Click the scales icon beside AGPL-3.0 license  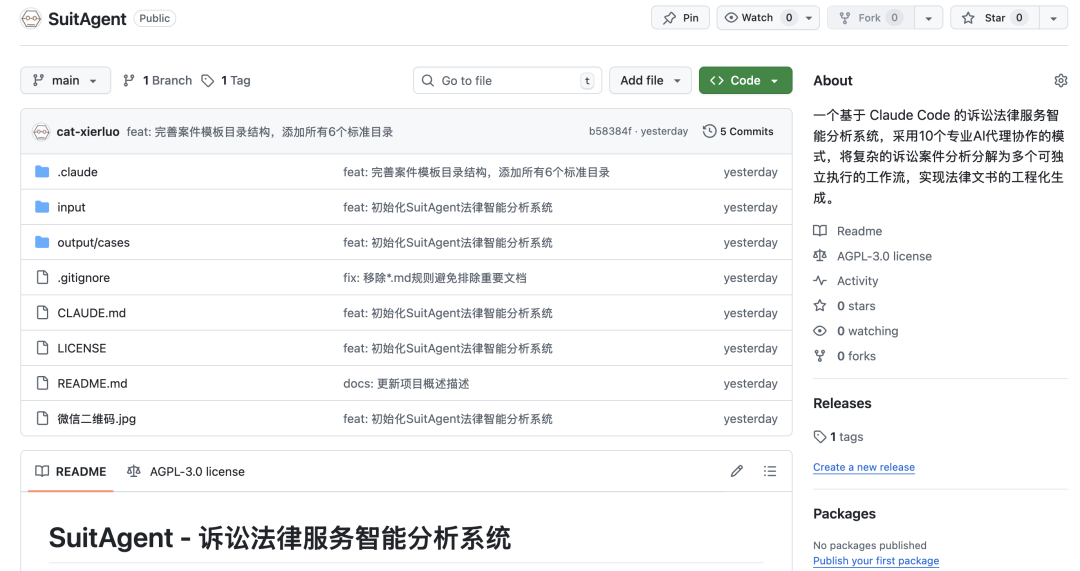click(x=820, y=256)
